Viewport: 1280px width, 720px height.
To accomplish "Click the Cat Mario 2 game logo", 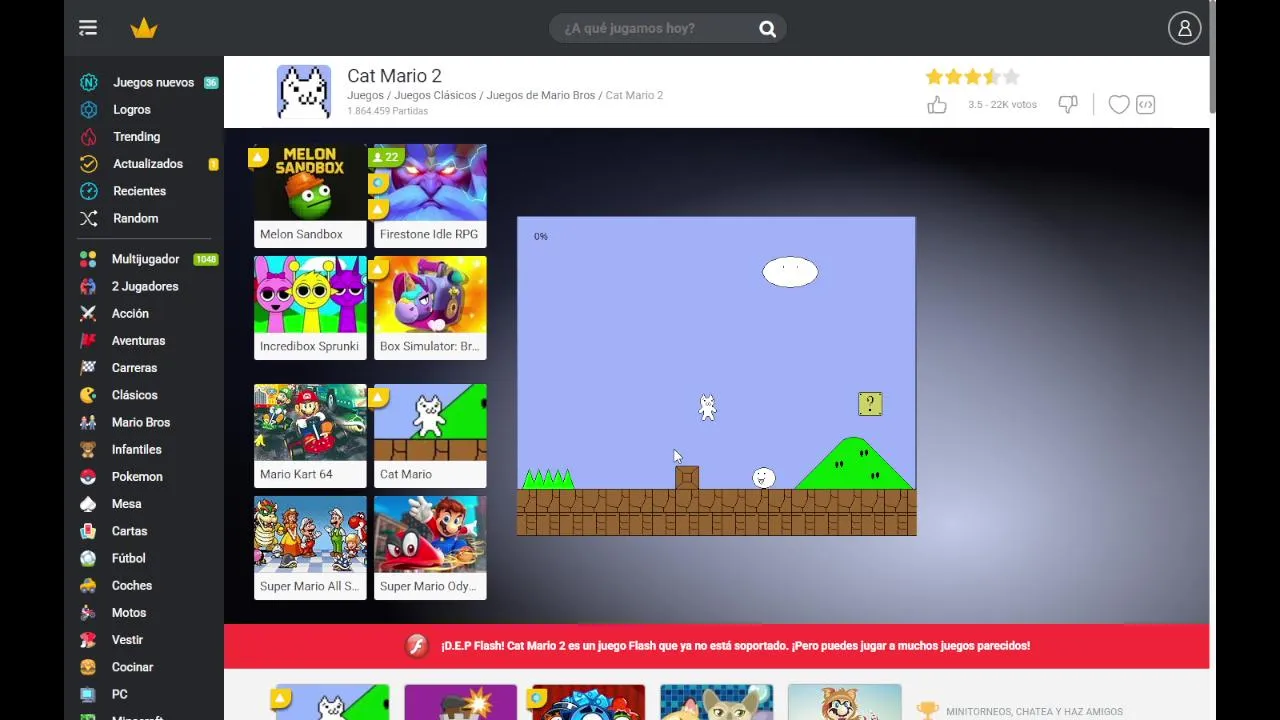I will pyautogui.click(x=304, y=92).
